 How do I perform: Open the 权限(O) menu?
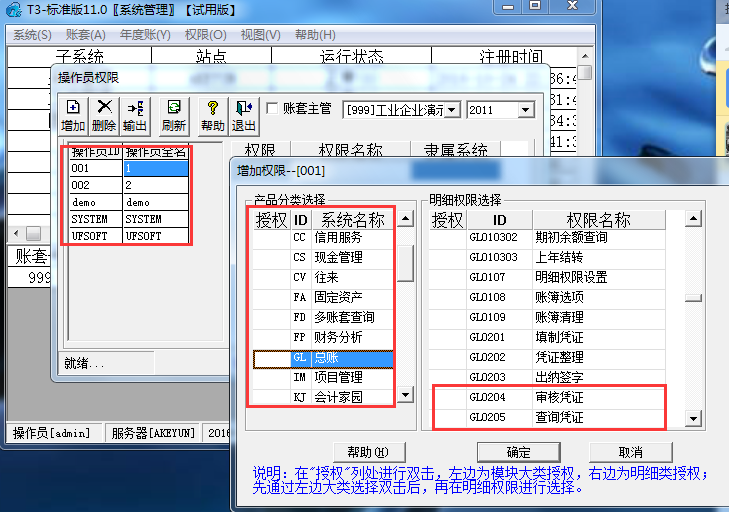coord(205,35)
